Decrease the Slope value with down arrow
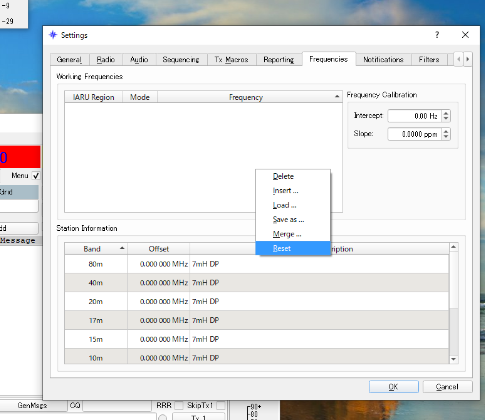The image size is (485, 420). (446, 137)
